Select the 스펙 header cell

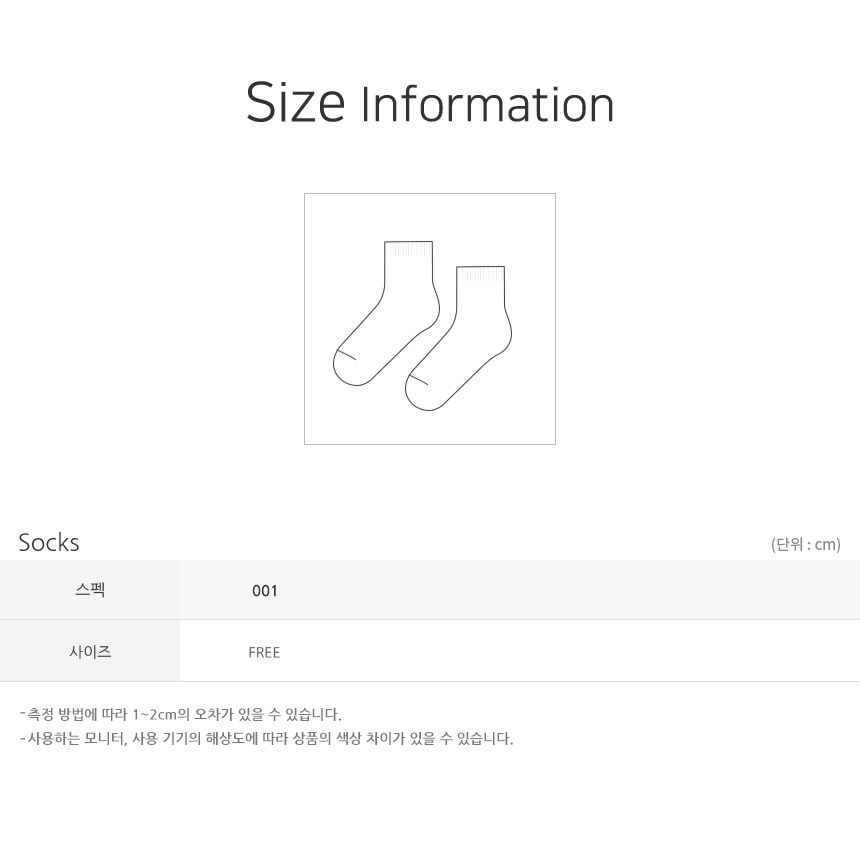(x=90, y=590)
